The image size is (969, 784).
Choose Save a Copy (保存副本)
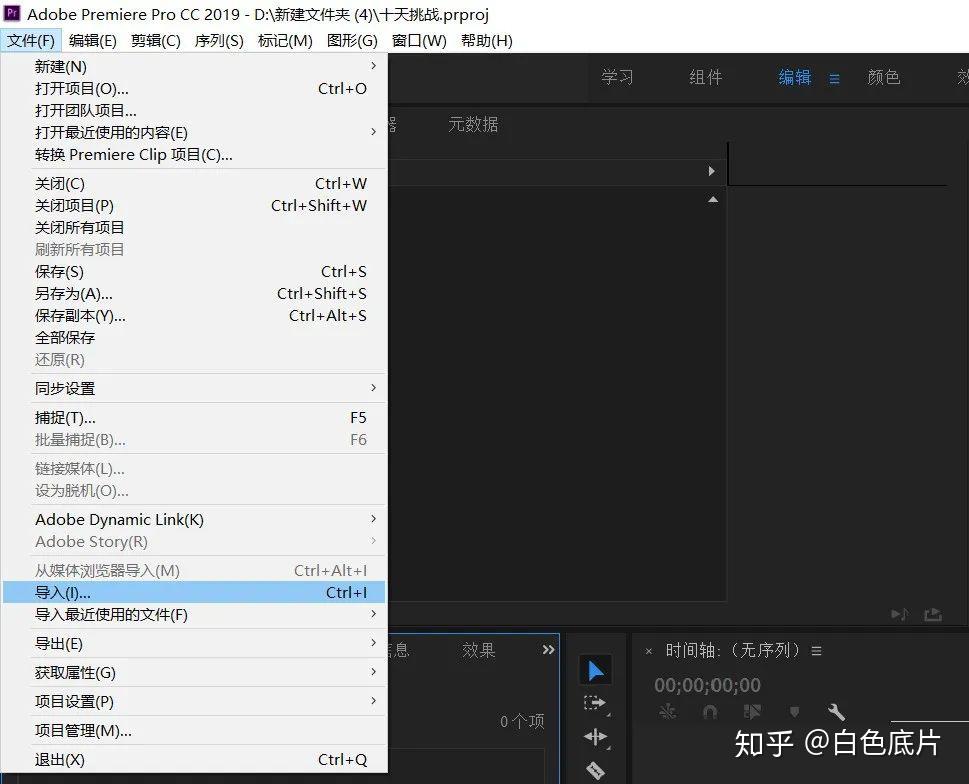(194, 316)
